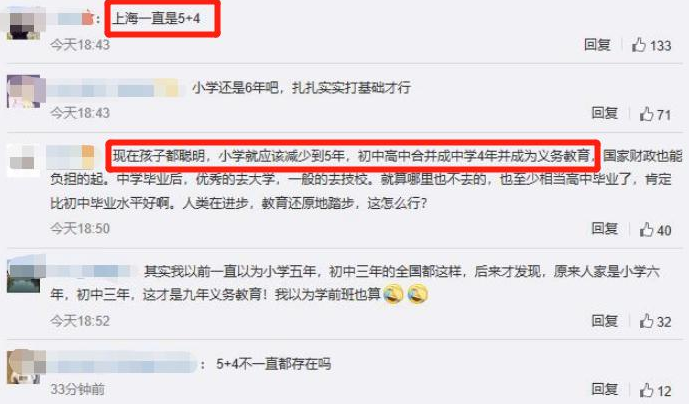Reply to the 上海一直是5+4 comment

597,45
